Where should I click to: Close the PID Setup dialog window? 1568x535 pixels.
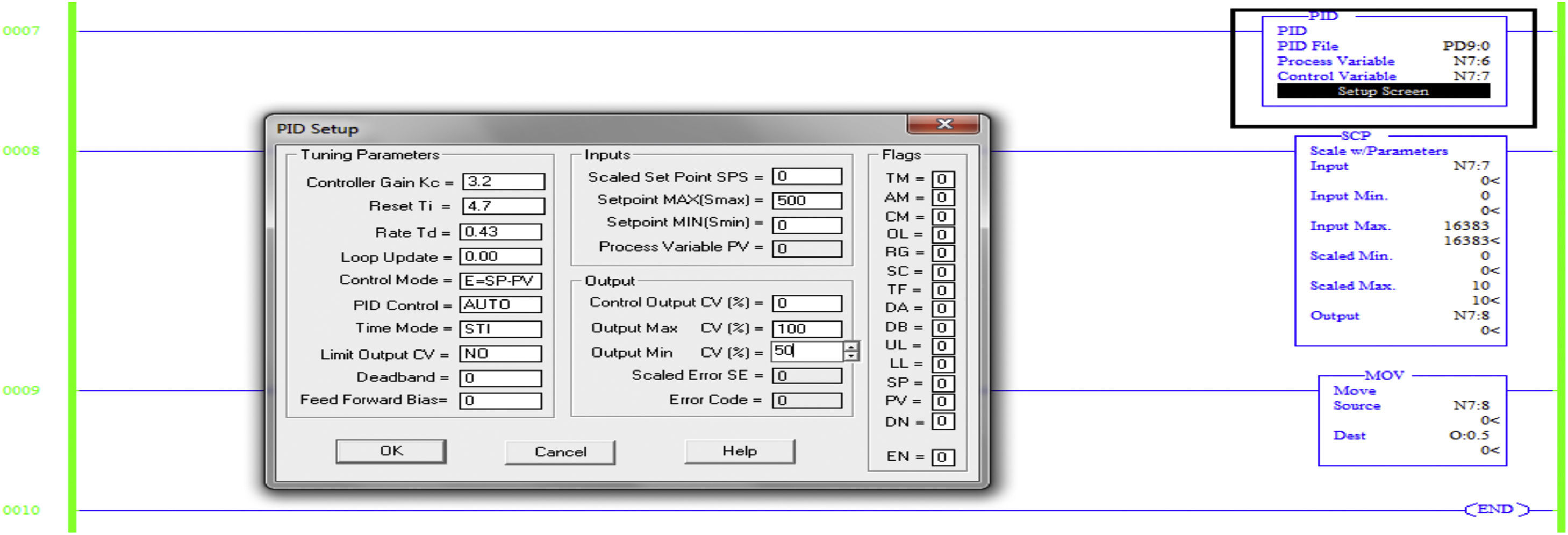click(x=943, y=124)
